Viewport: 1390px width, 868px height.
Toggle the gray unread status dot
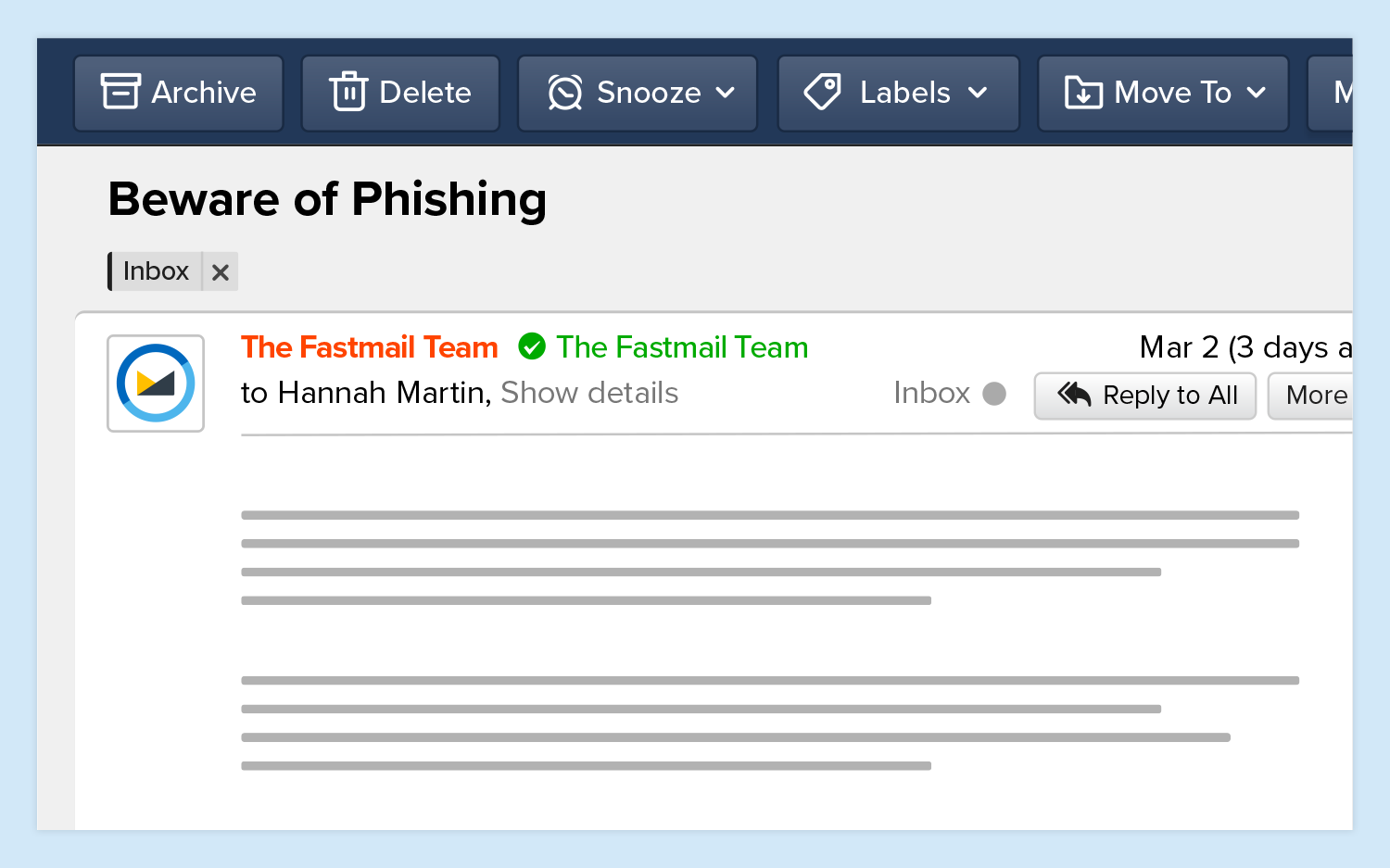(x=994, y=394)
